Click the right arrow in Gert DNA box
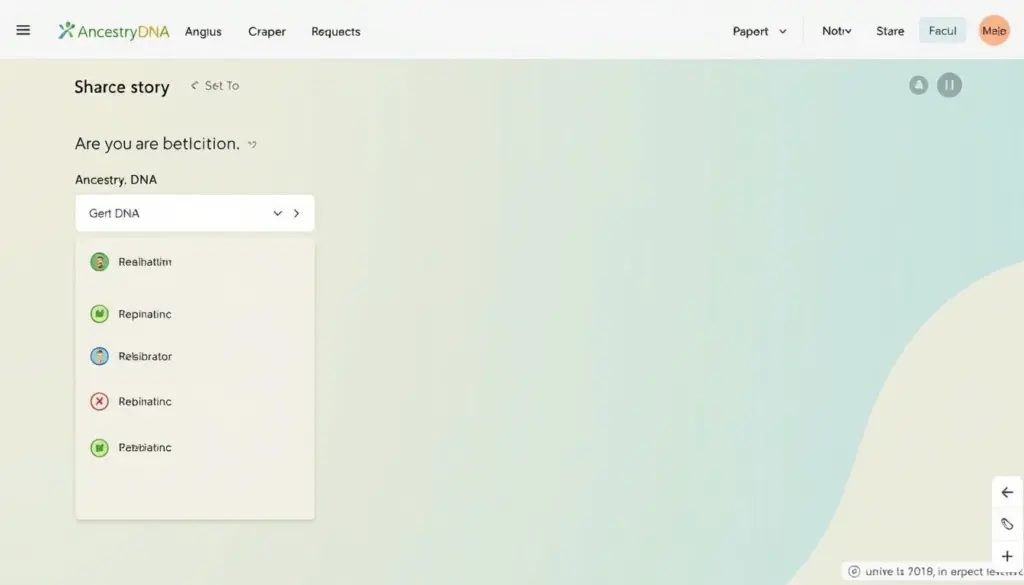Viewport: 1024px width, 585px height. (296, 213)
